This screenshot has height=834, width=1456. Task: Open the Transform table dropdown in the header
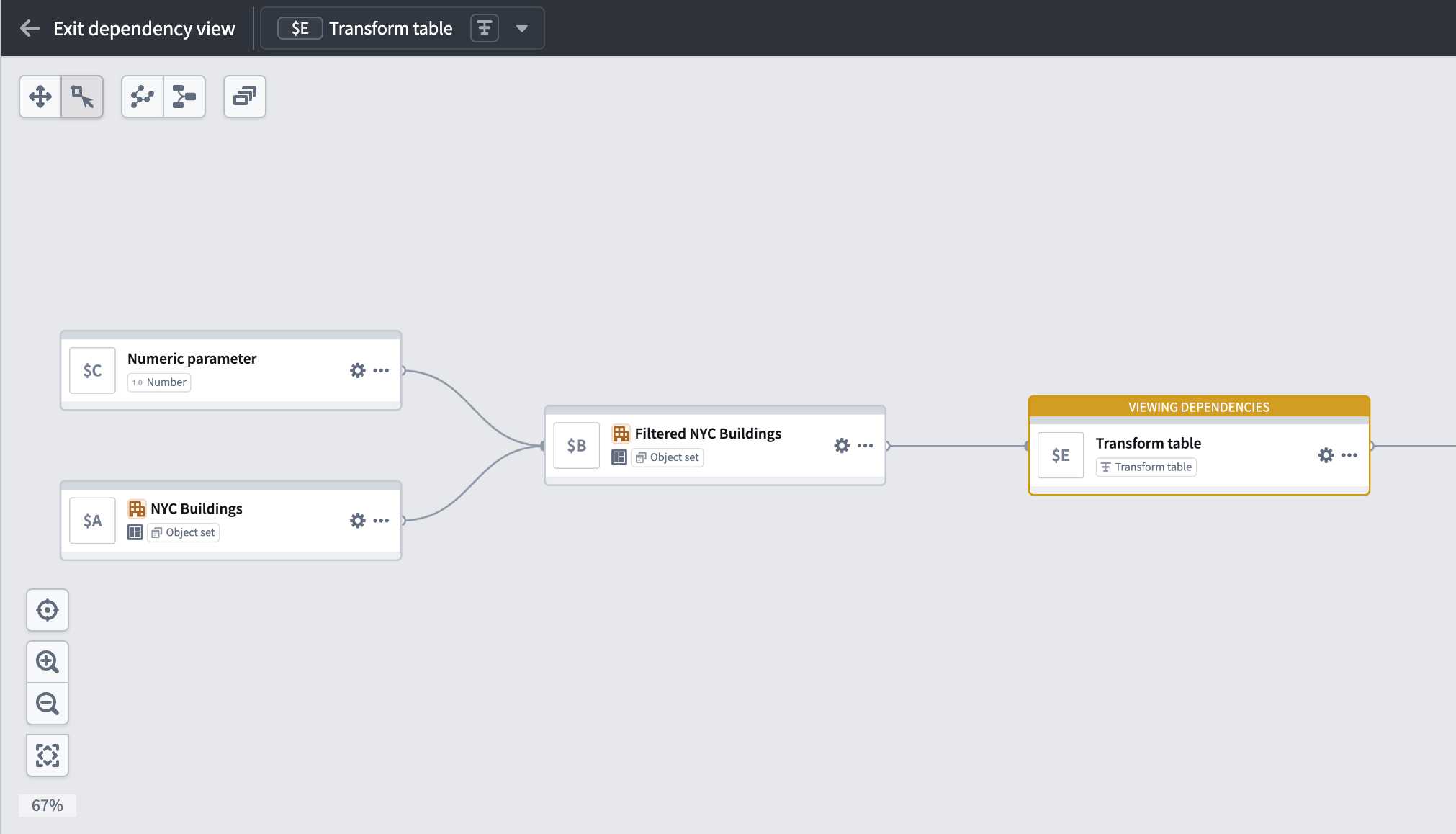pos(521,27)
